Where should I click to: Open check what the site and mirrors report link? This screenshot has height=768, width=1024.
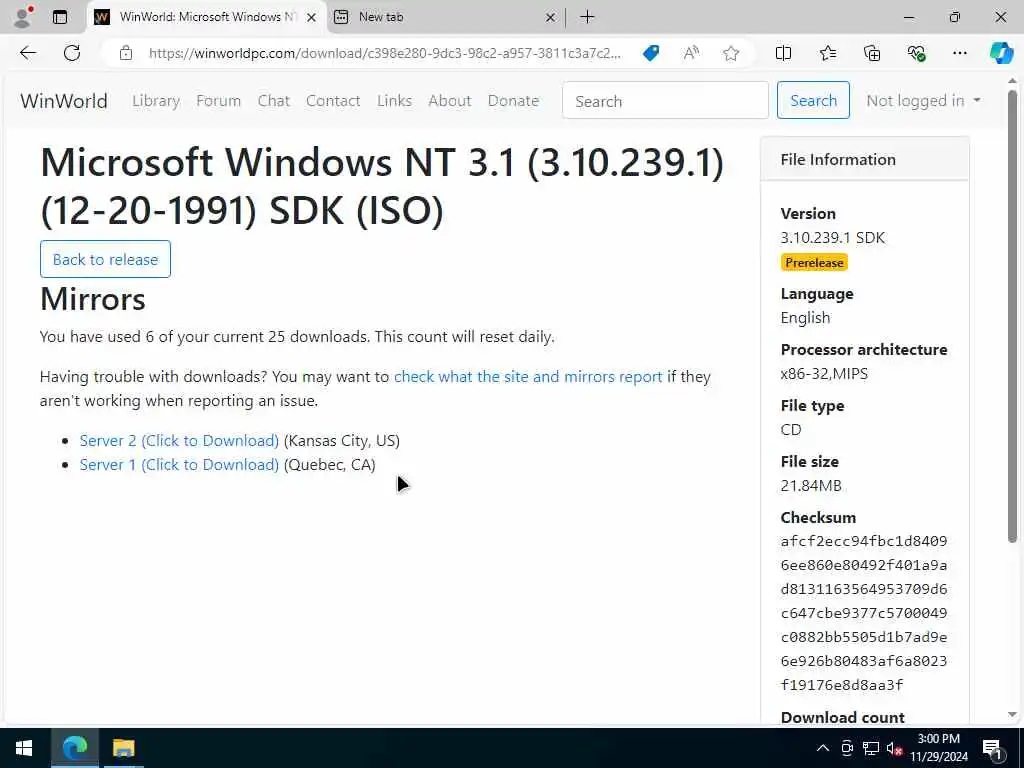[x=528, y=377]
